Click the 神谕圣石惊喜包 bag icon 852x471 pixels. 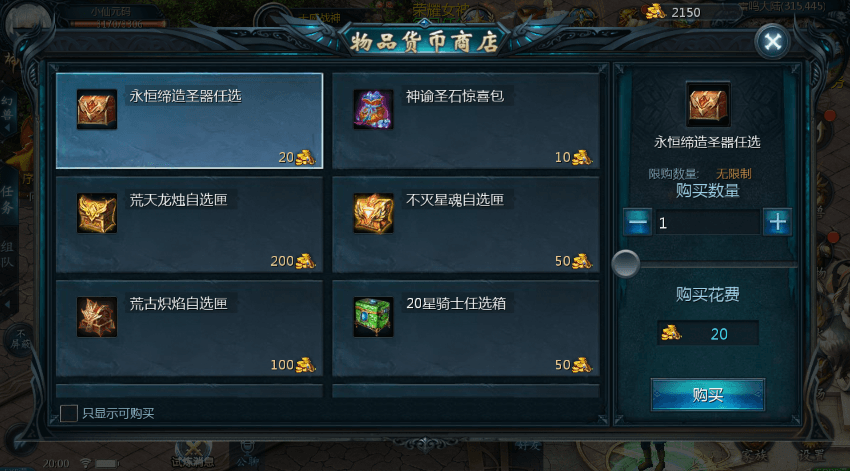click(373, 109)
